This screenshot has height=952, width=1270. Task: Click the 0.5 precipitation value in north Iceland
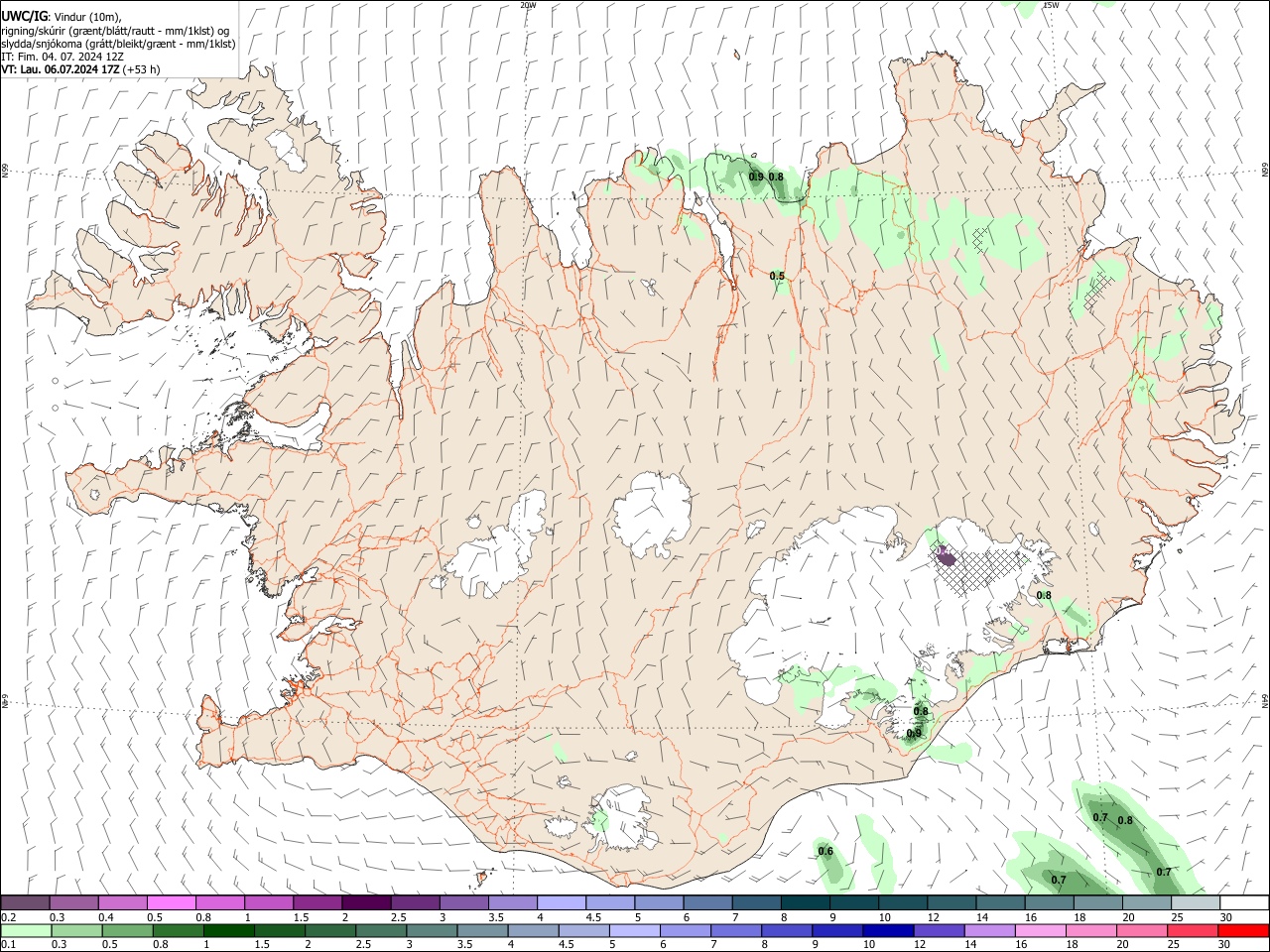coord(777,276)
